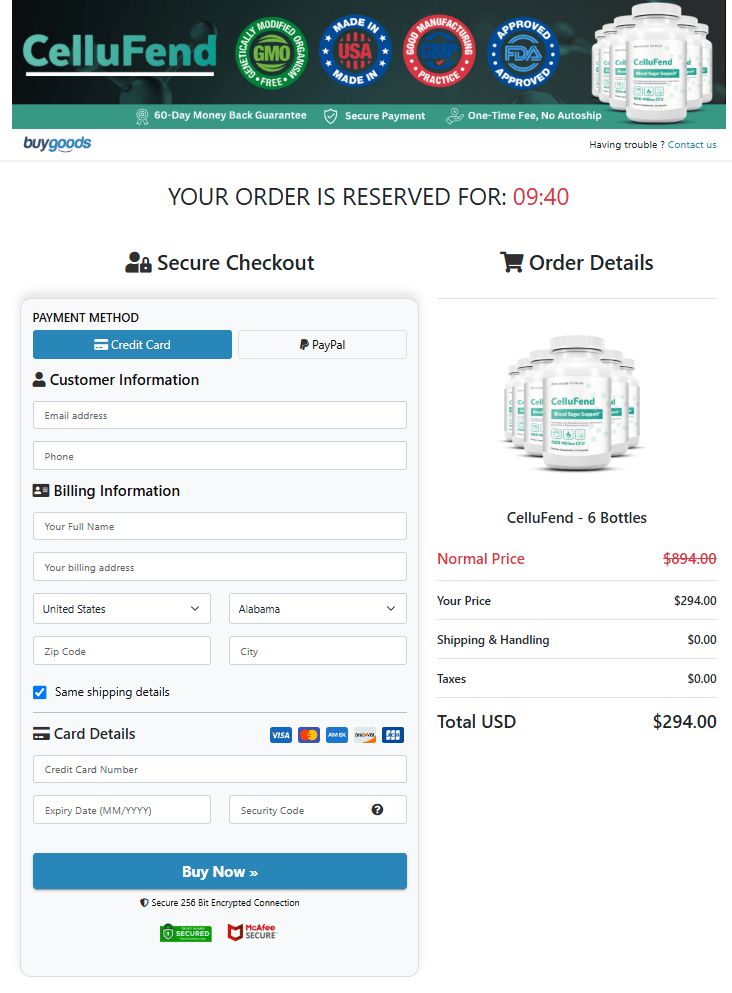Viewport: 732px width, 993px height.
Task: Click the Visa card icon
Action: [x=280, y=734]
